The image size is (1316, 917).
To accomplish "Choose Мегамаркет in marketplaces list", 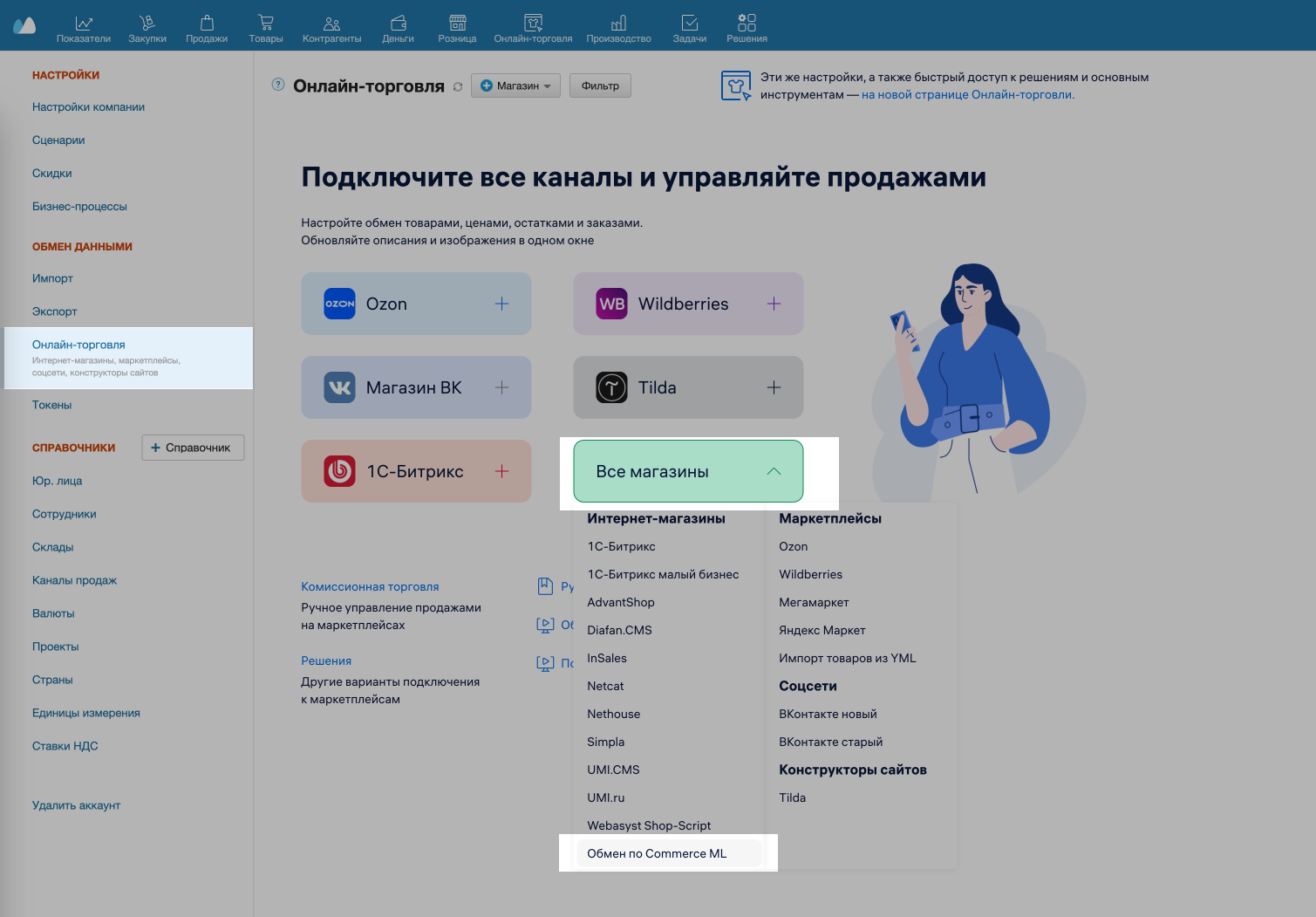I will point(814,602).
